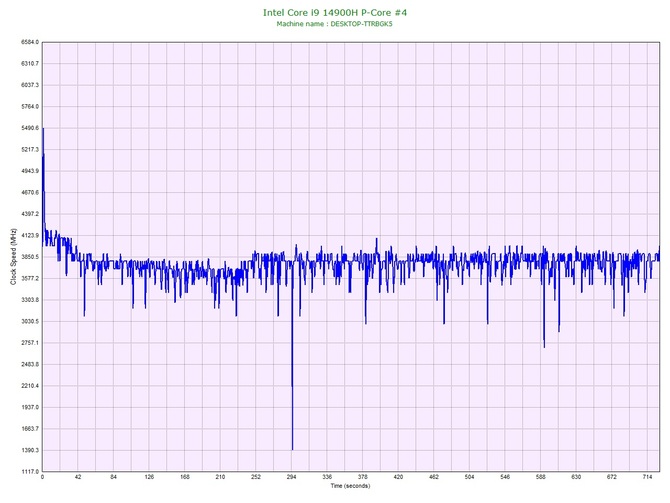Click the 714 seconds x-axis tick label
Screen dimensions: 670x503
click(647, 477)
